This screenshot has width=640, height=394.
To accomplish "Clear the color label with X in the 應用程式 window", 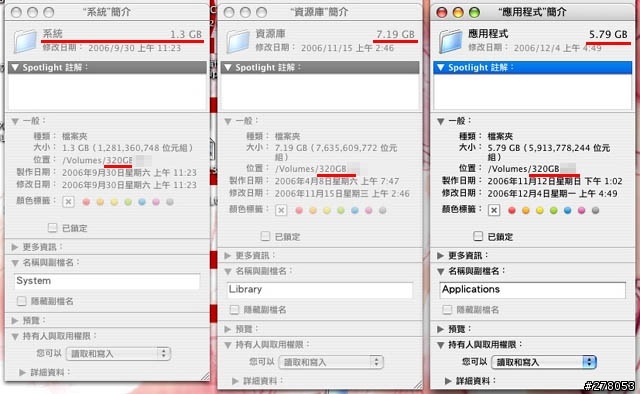I will (494, 210).
